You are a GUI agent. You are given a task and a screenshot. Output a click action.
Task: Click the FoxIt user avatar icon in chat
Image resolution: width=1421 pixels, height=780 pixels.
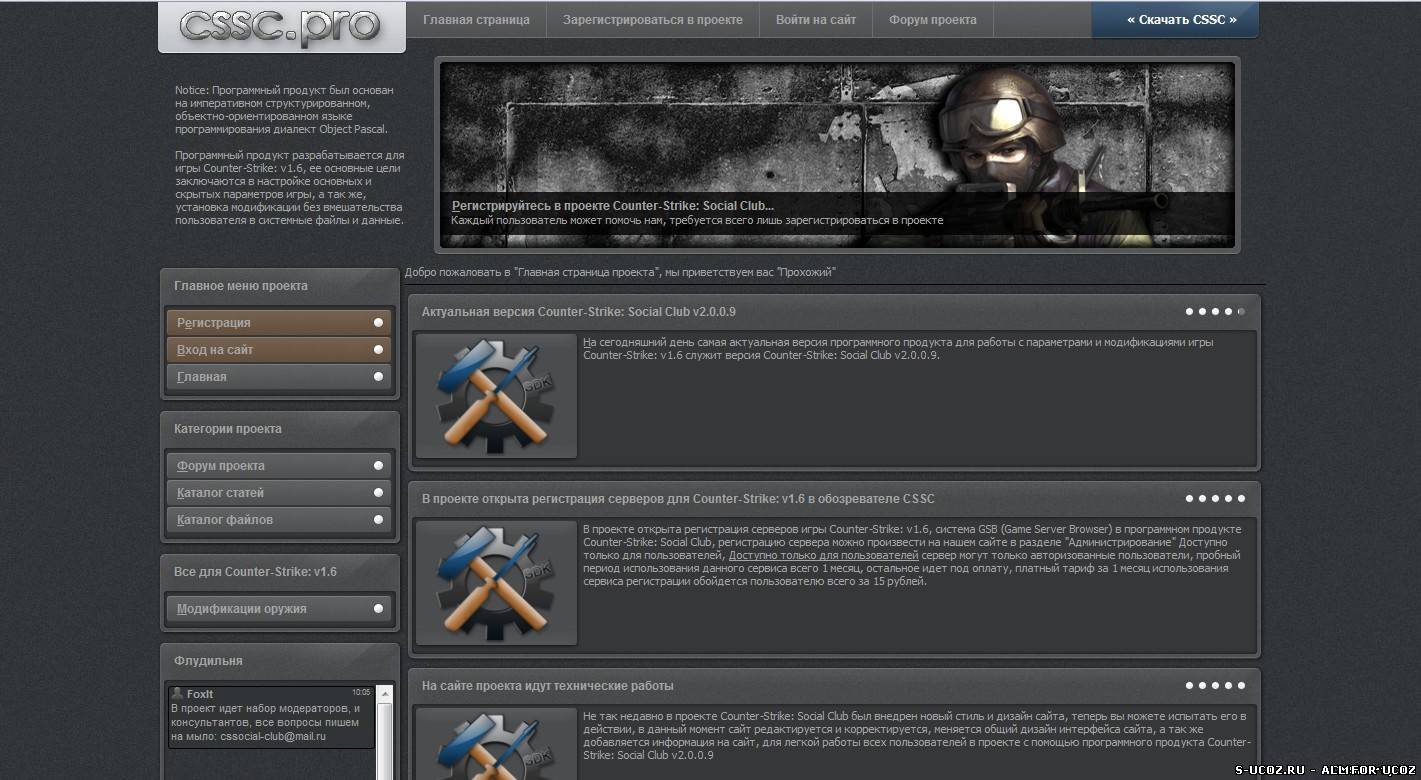click(177, 693)
